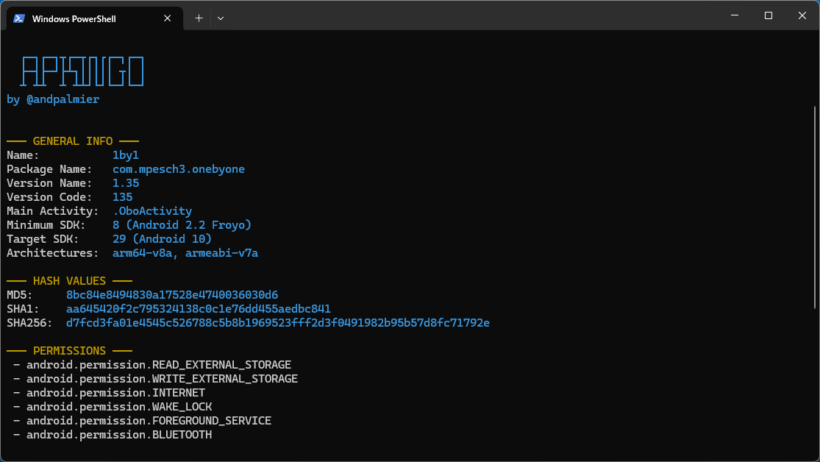Close the PowerShell window
Image resolution: width=820 pixels, height=462 pixels.
click(x=802, y=16)
